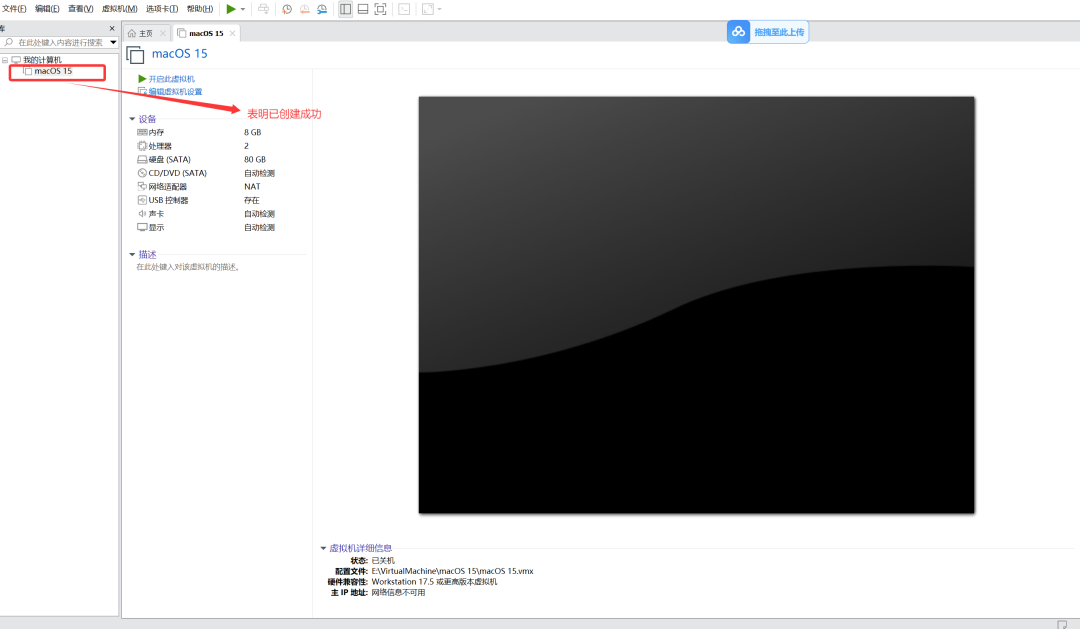Collapse the 描述 section
The width and height of the screenshot is (1080, 629).
(132, 255)
